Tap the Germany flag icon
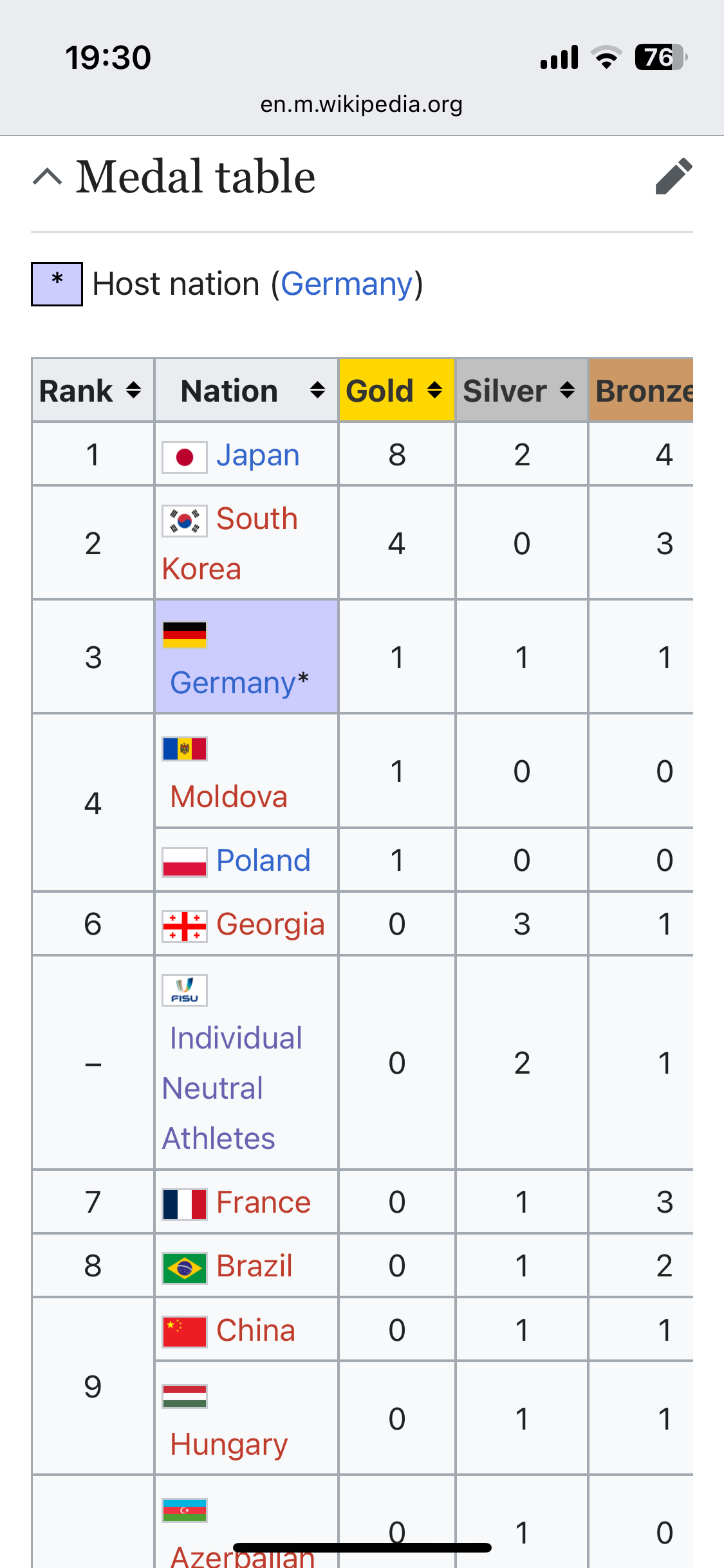This screenshot has height=1568, width=724. click(x=185, y=635)
